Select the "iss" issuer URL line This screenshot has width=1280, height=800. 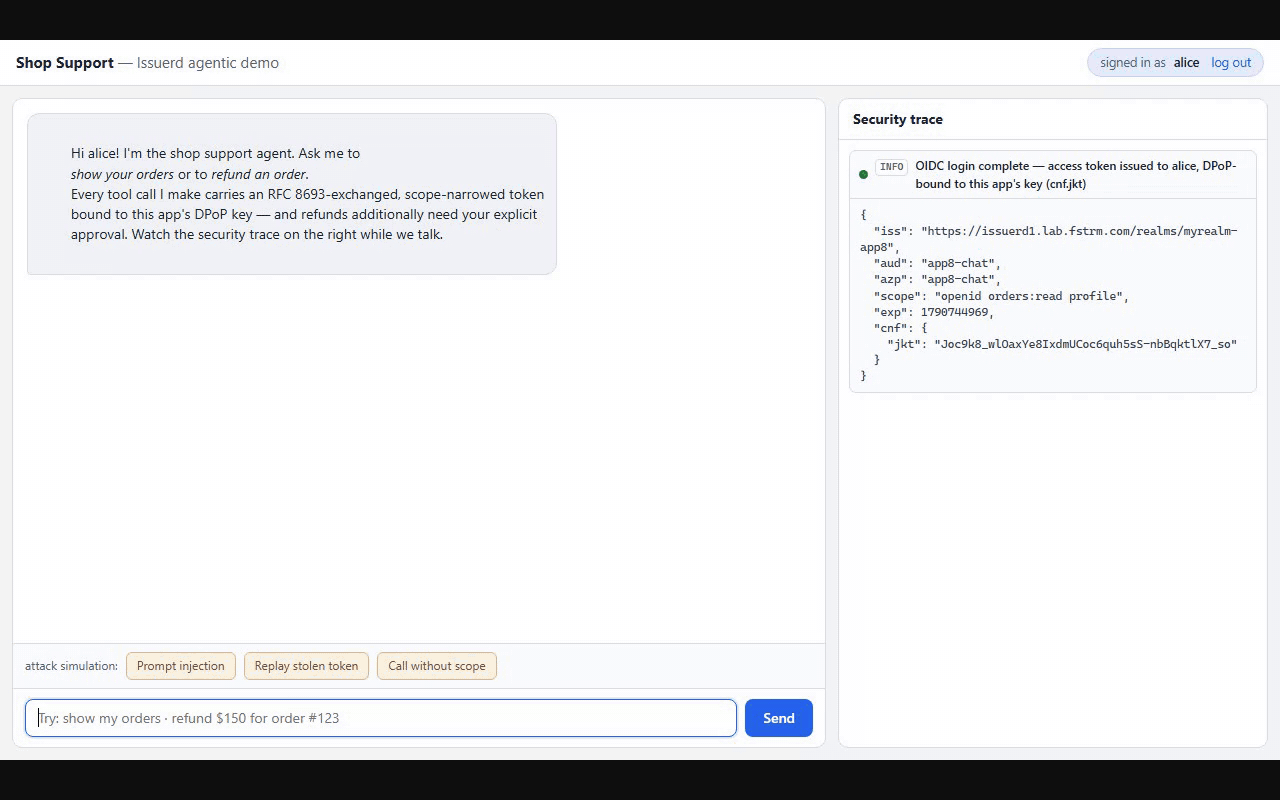pyautogui.click(x=1049, y=239)
